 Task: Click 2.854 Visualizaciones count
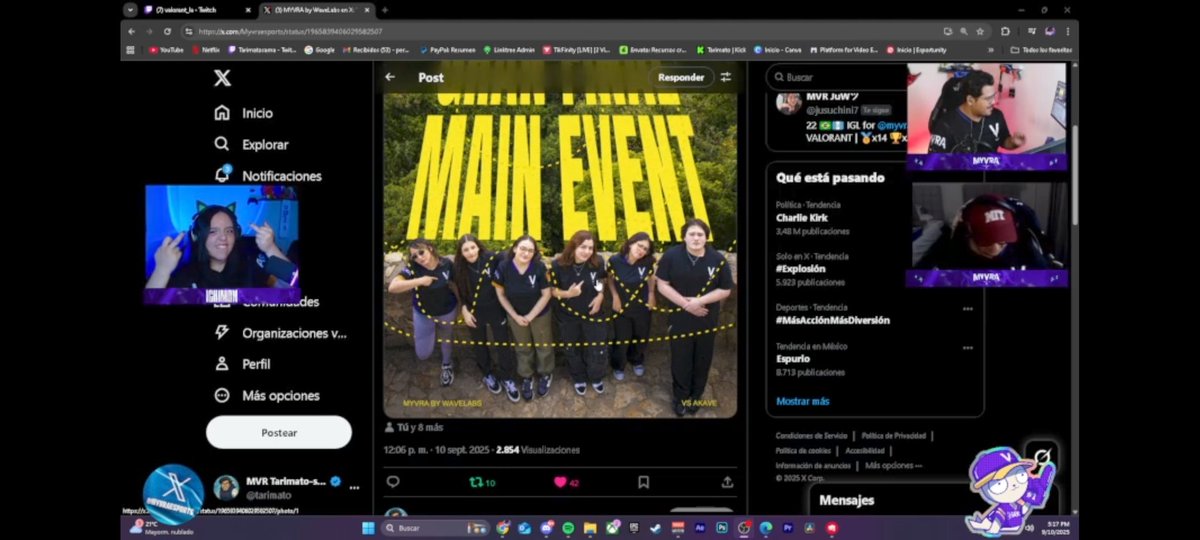(538, 450)
